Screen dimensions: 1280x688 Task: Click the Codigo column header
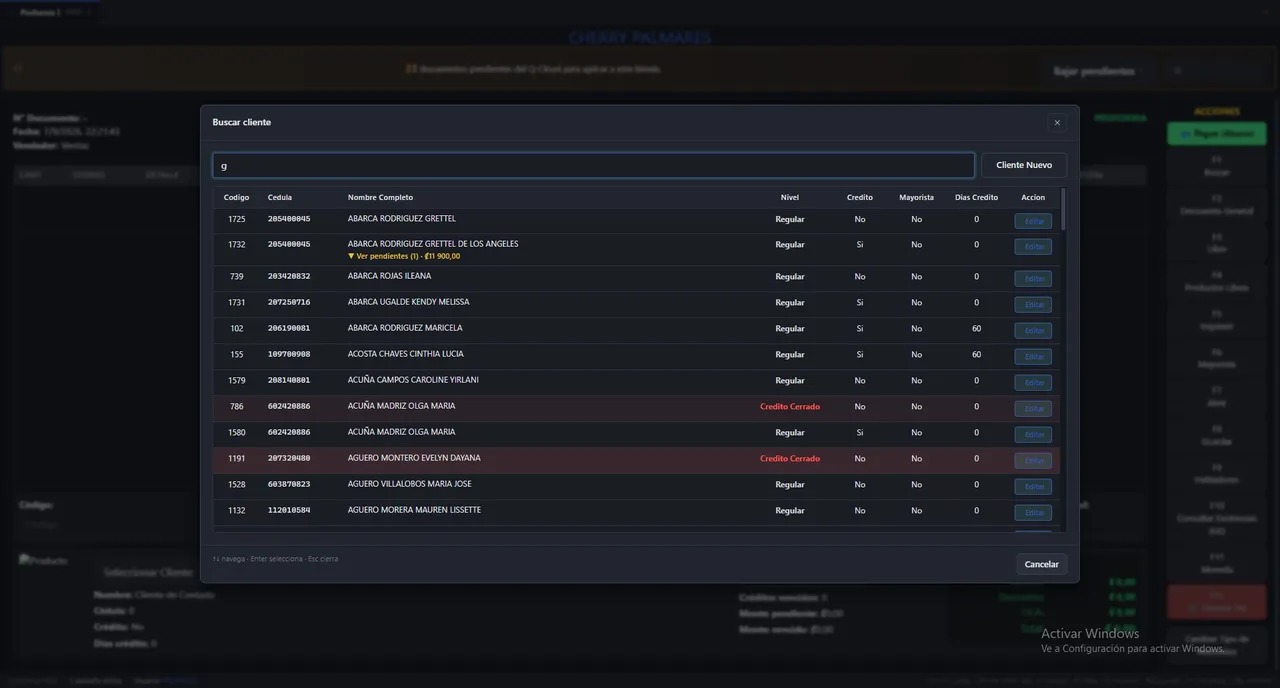point(236,197)
